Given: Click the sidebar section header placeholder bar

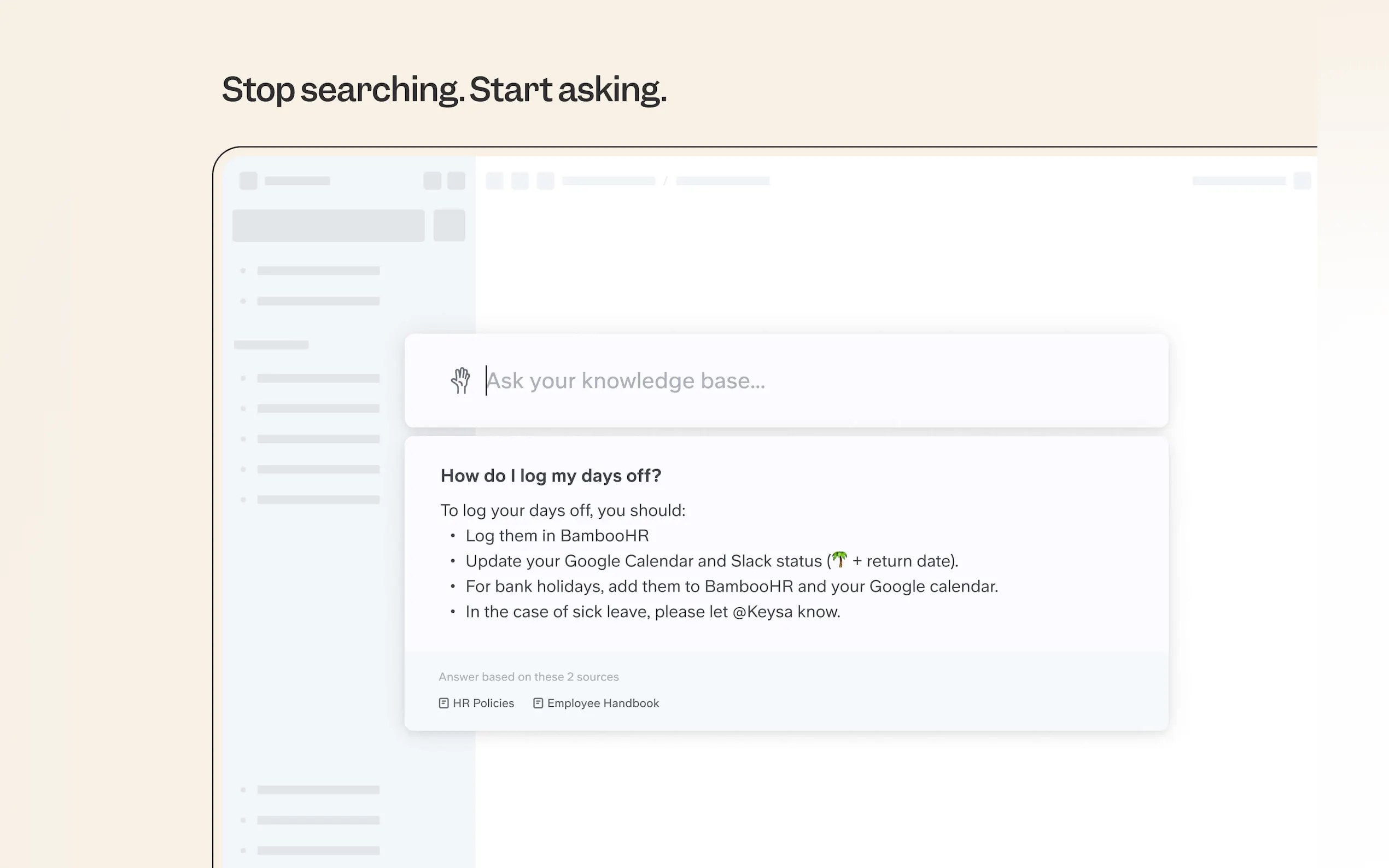Looking at the screenshot, I should pos(271,345).
